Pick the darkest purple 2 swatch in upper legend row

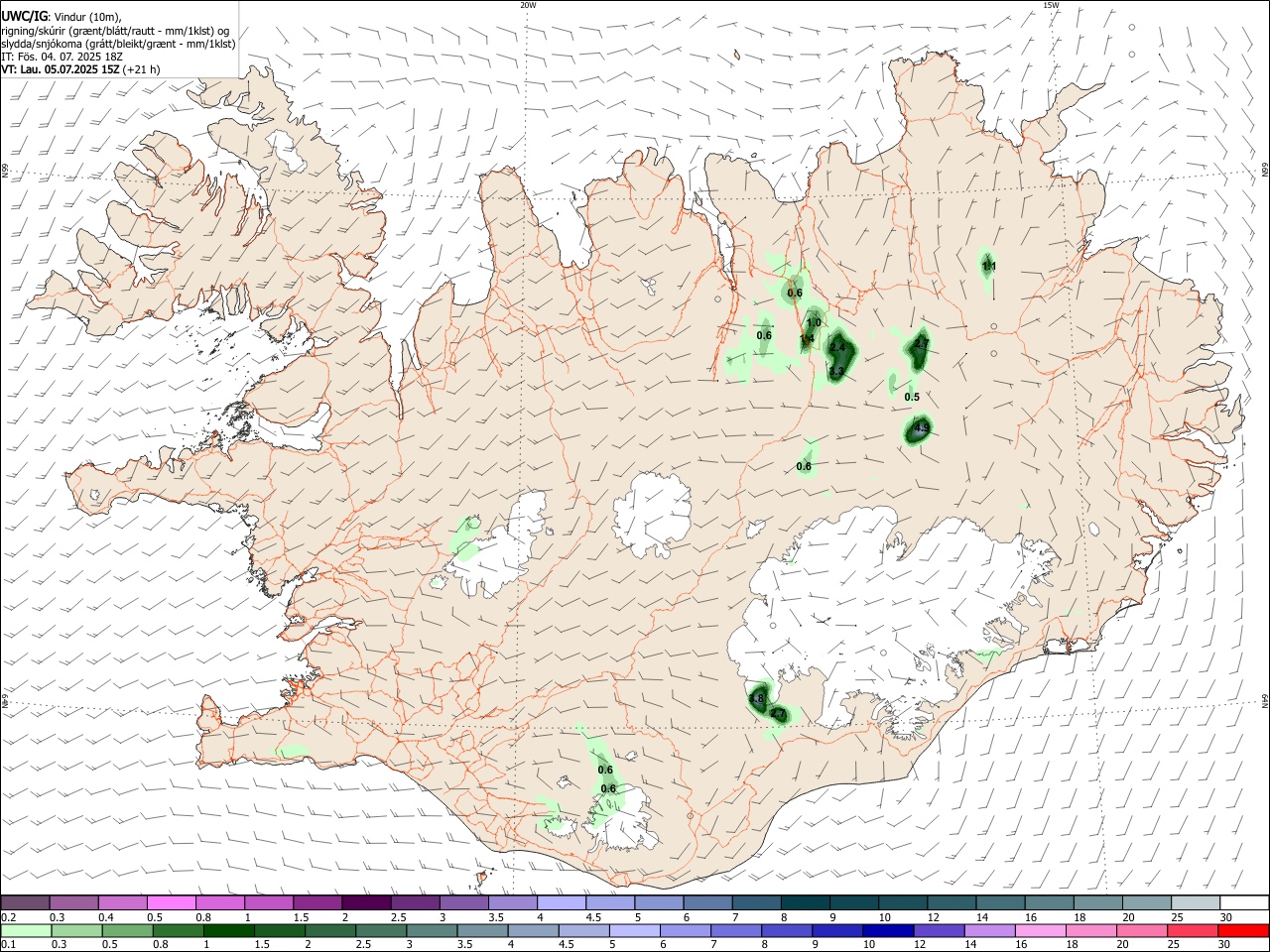(x=366, y=902)
